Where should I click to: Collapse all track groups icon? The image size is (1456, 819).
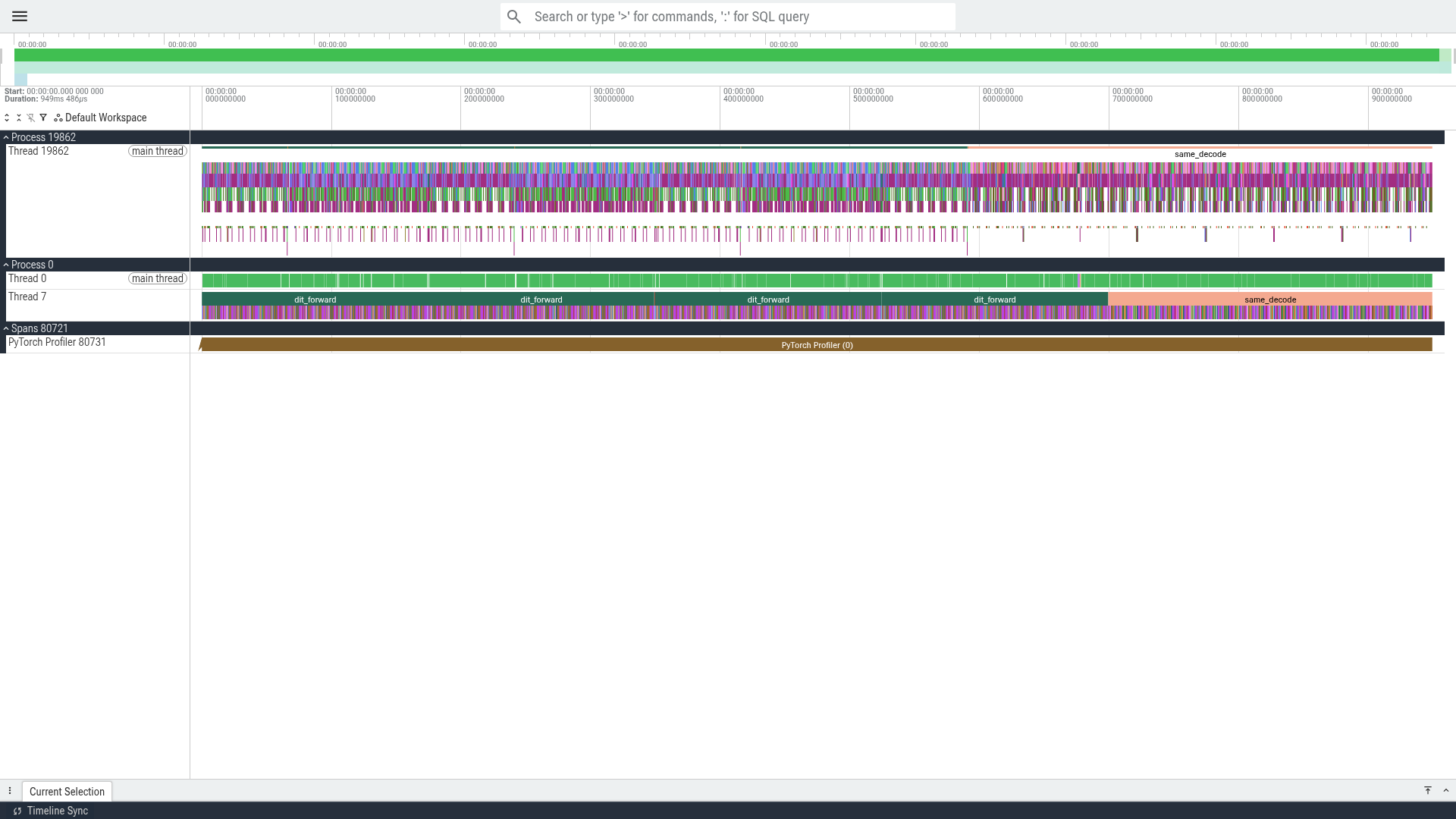coord(19,118)
